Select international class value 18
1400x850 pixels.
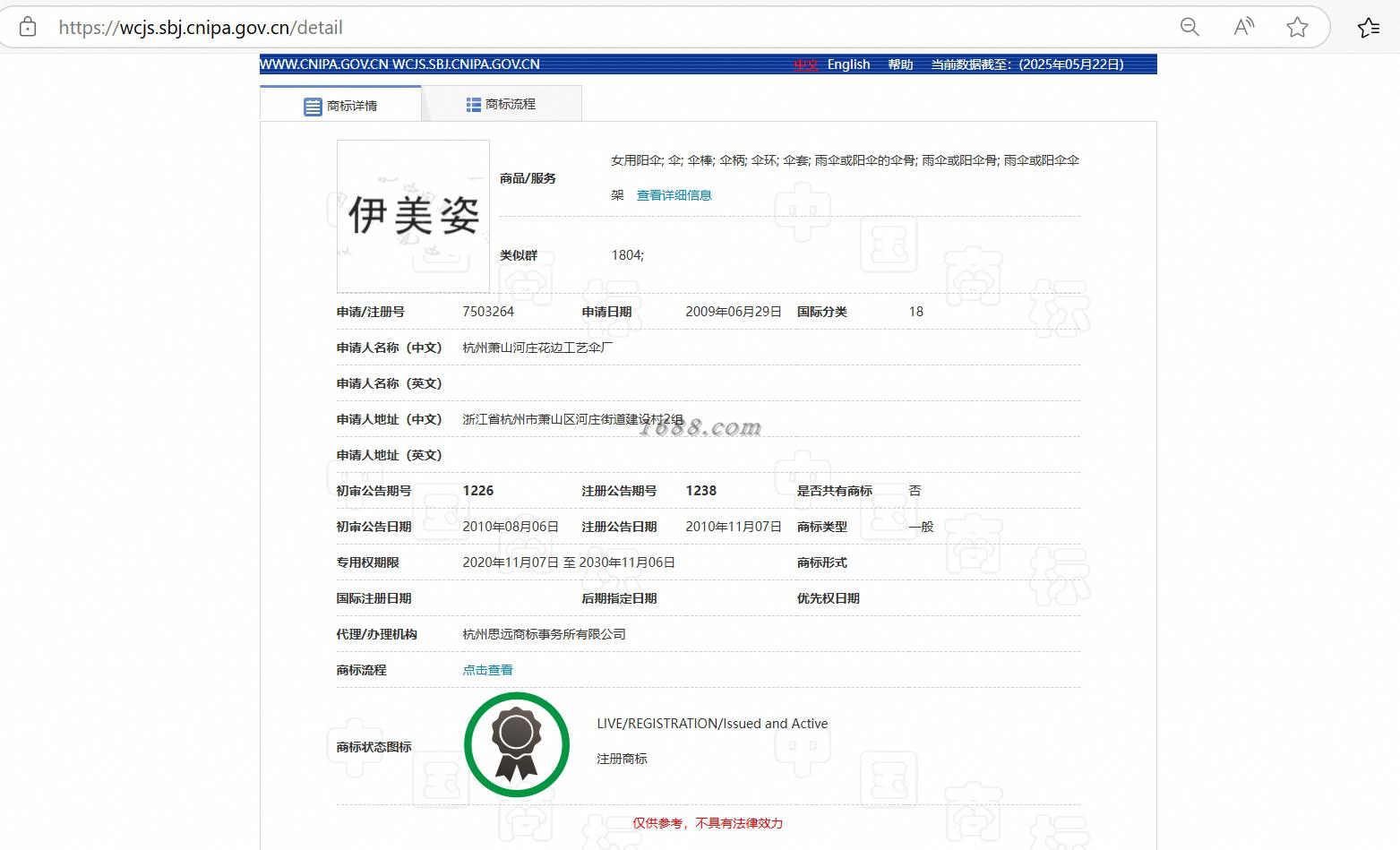[x=915, y=312]
